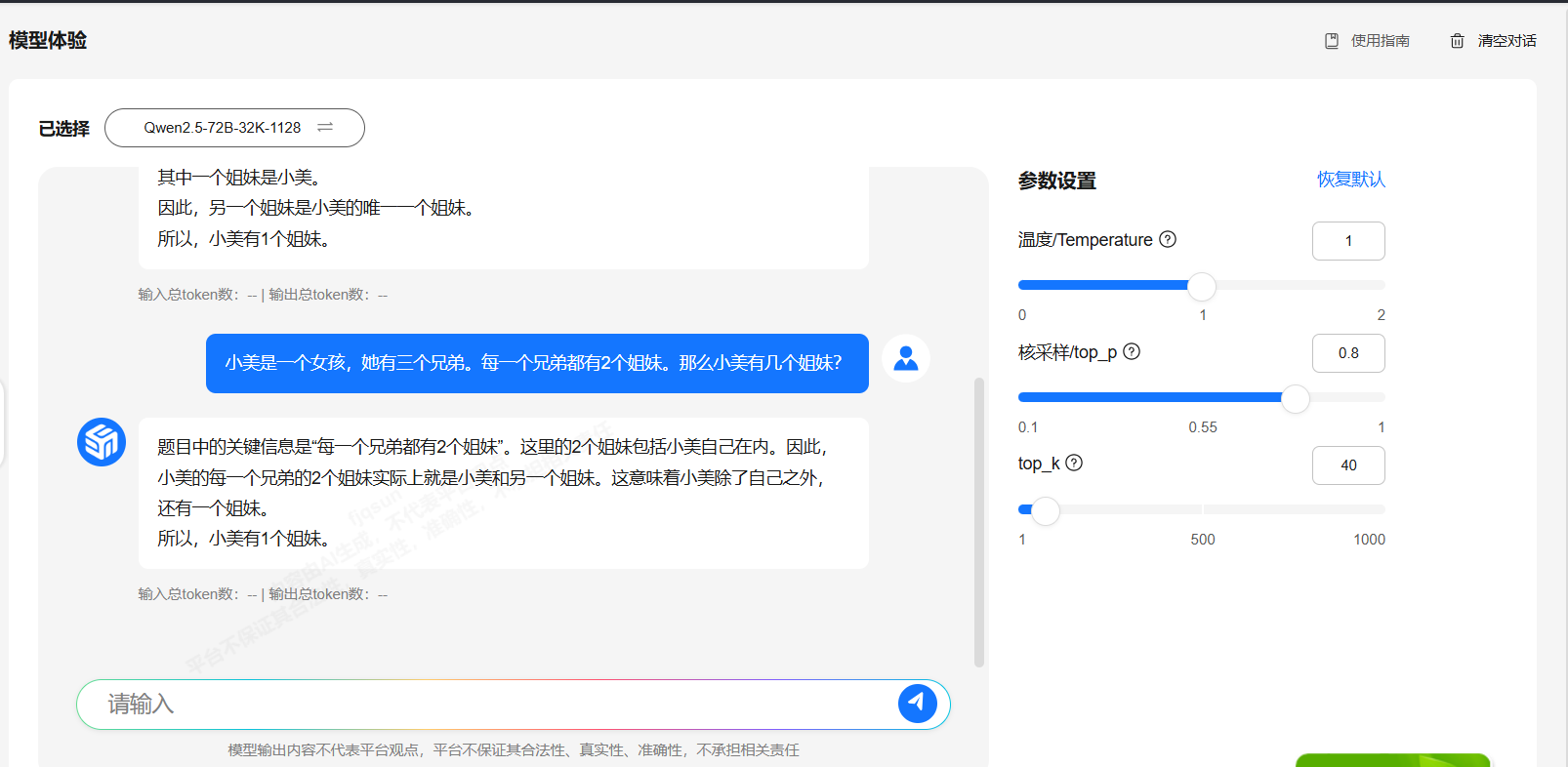Click the text 其中一个姐妹是小美
Image resolution: width=1568 pixels, height=767 pixels.
pos(239,178)
